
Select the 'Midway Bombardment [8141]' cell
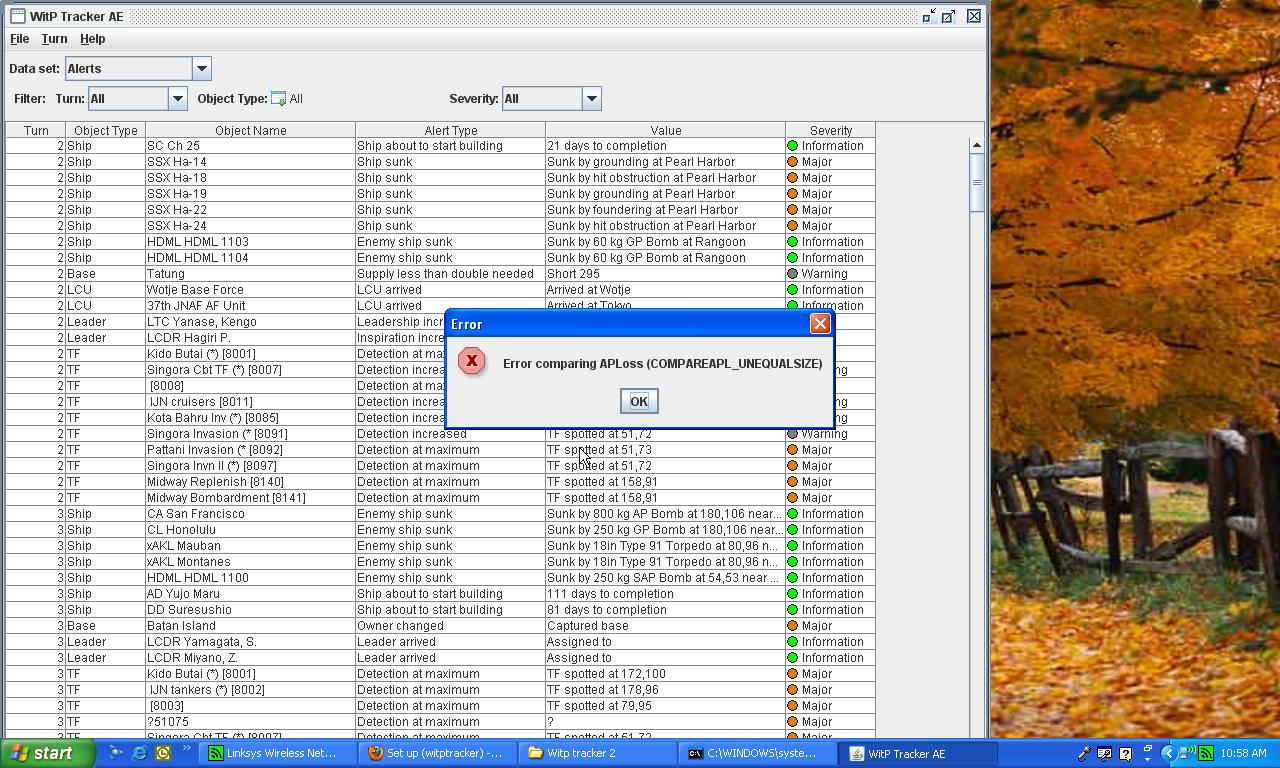(x=251, y=498)
